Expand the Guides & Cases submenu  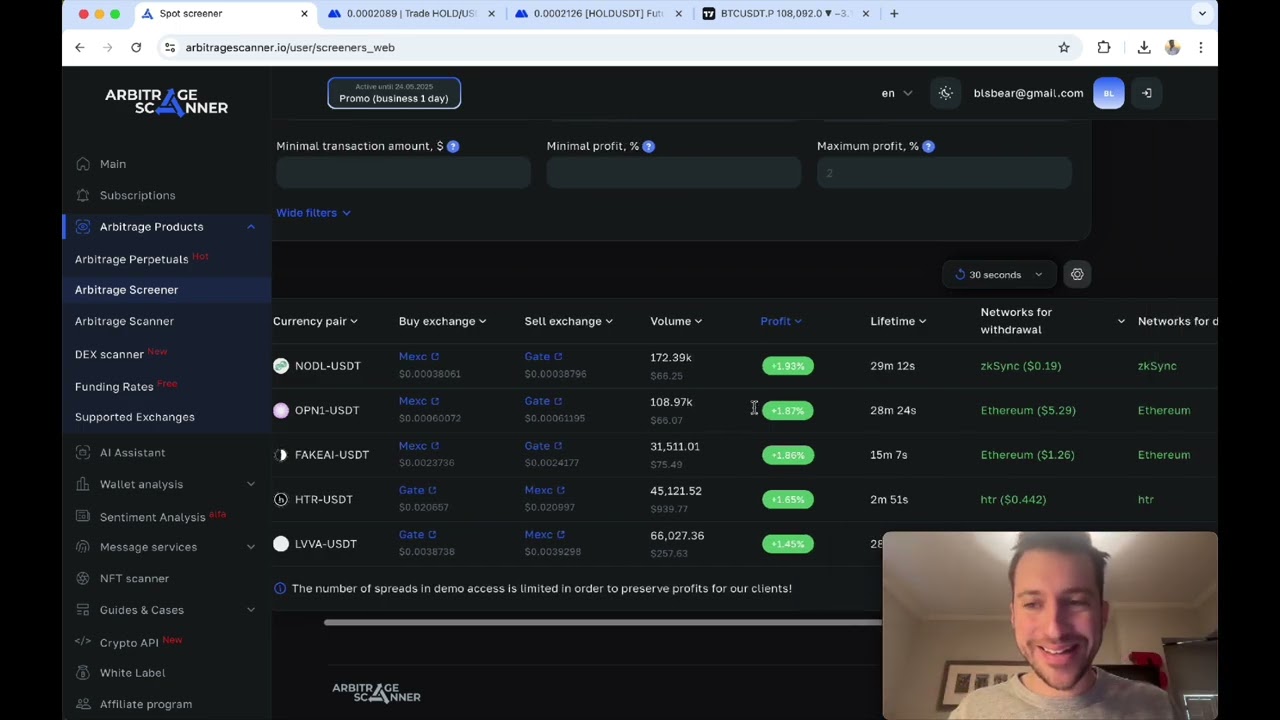251,610
